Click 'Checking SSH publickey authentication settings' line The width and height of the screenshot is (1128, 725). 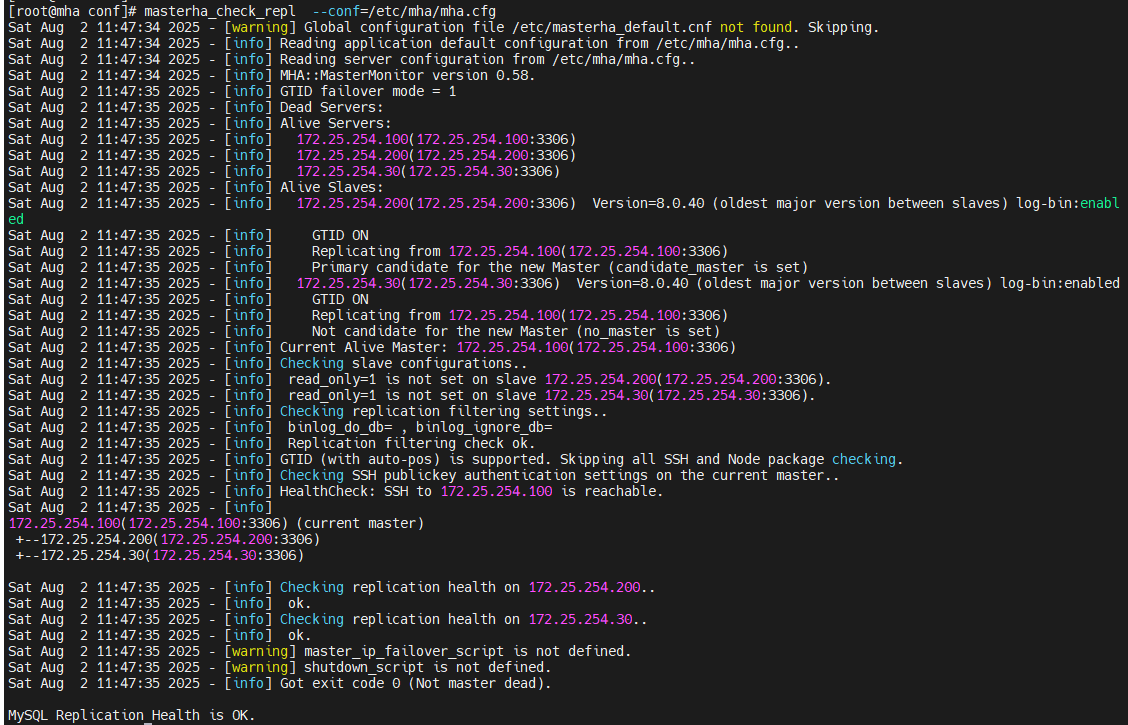(x=560, y=475)
